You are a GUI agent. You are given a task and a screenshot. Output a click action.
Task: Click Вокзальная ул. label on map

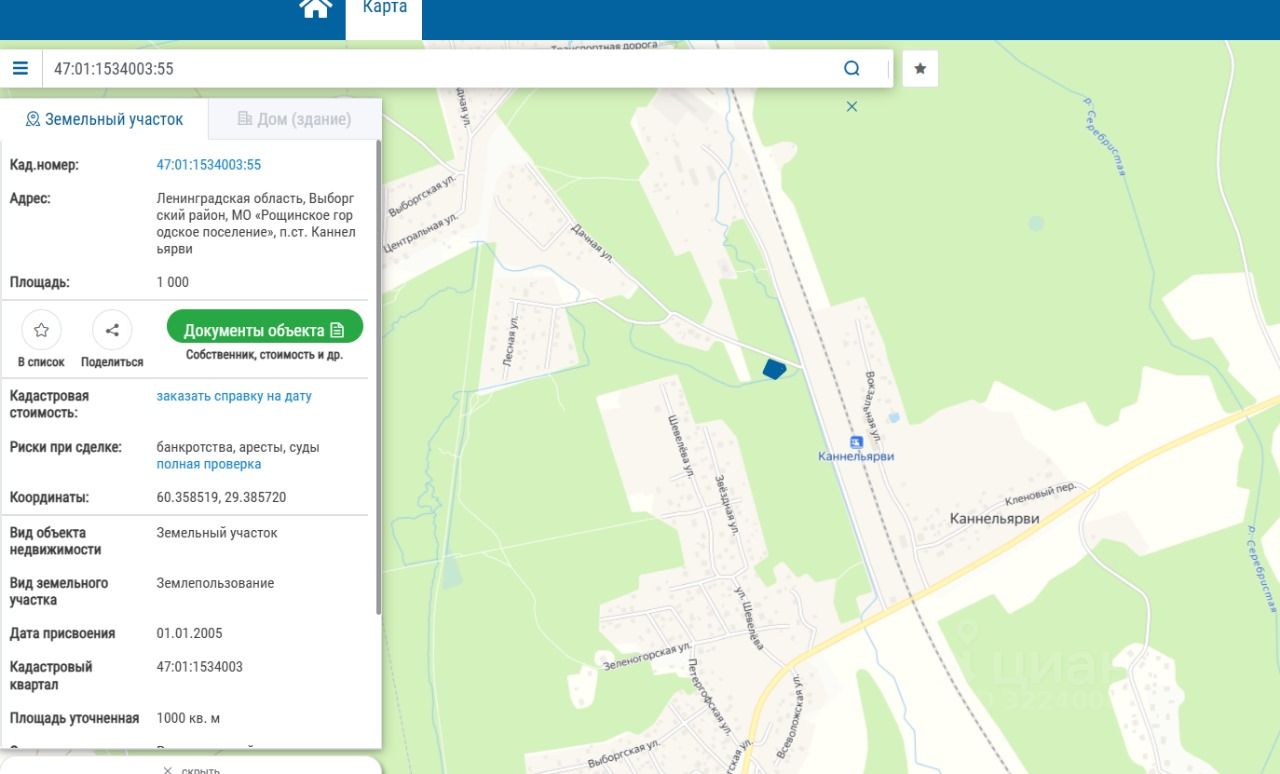click(x=872, y=405)
